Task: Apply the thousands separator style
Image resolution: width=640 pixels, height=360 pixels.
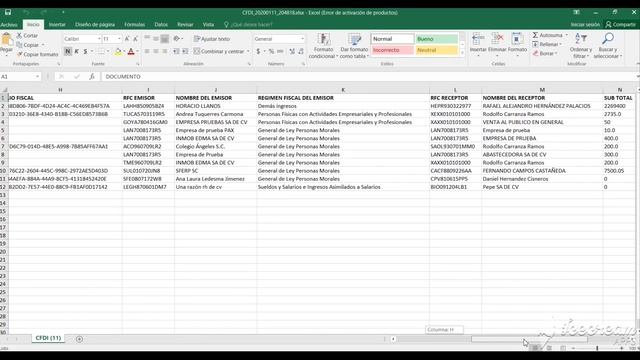Action: point(280,51)
